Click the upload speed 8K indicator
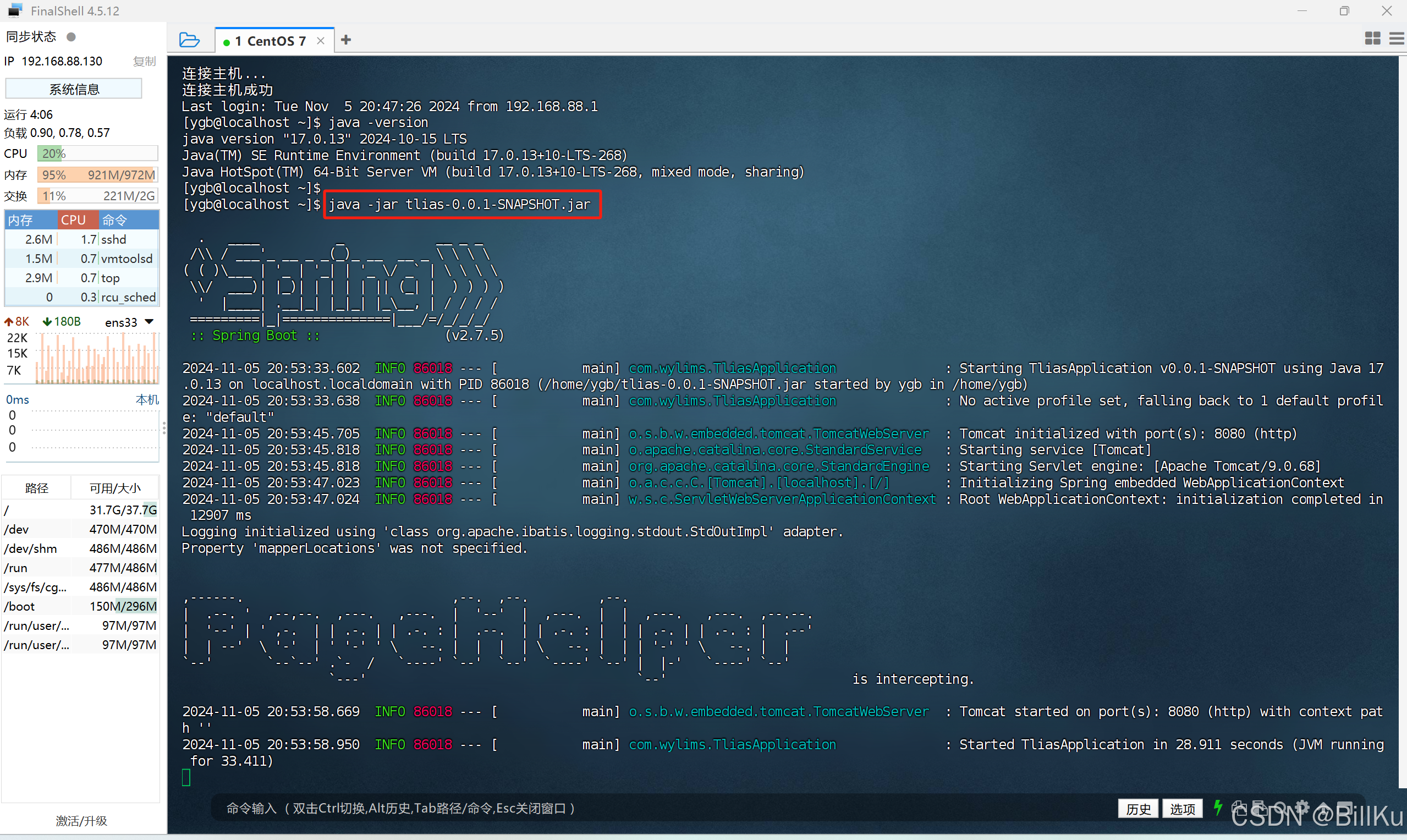 click(17, 321)
